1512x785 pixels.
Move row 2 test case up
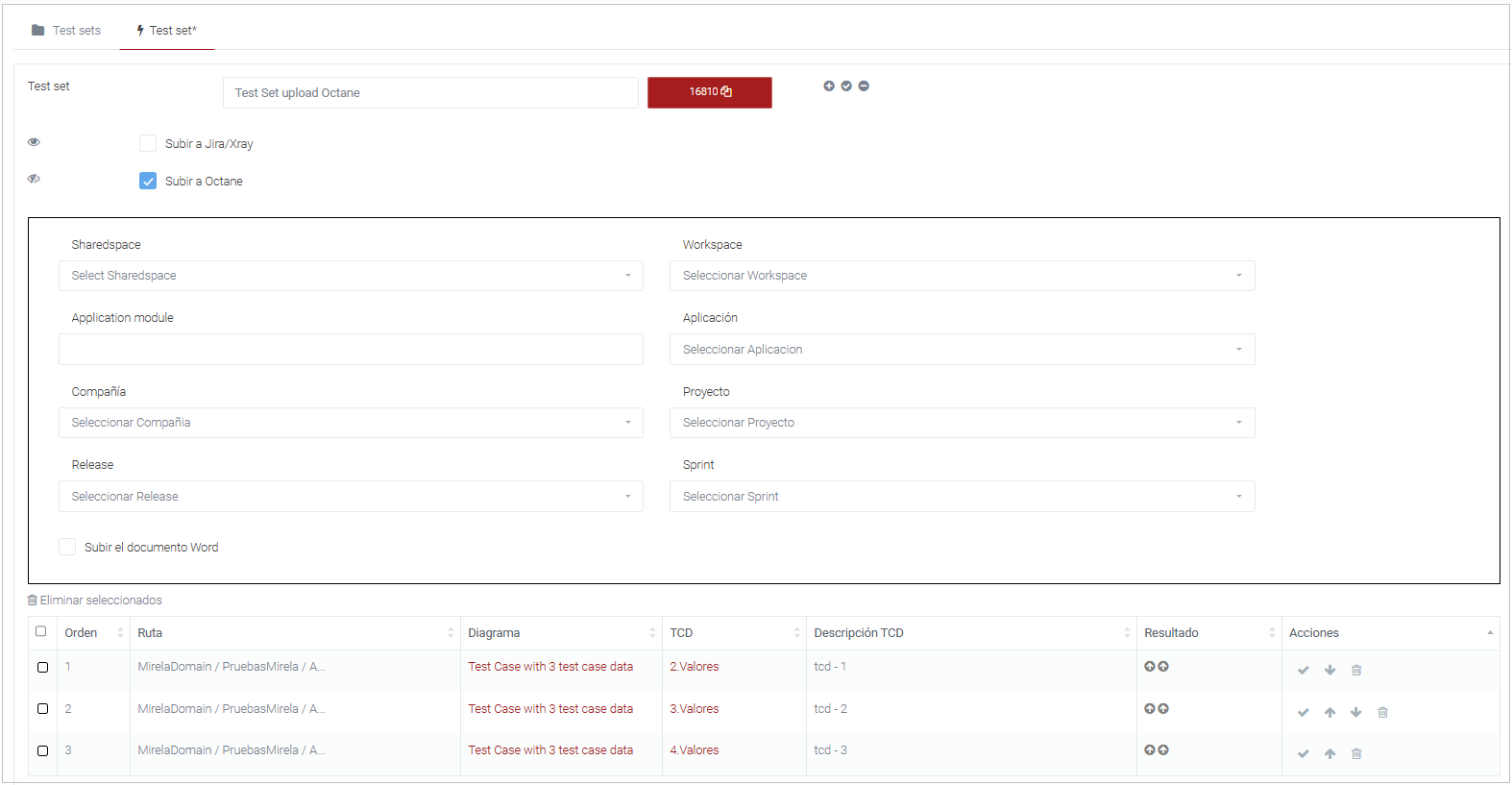(1329, 713)
